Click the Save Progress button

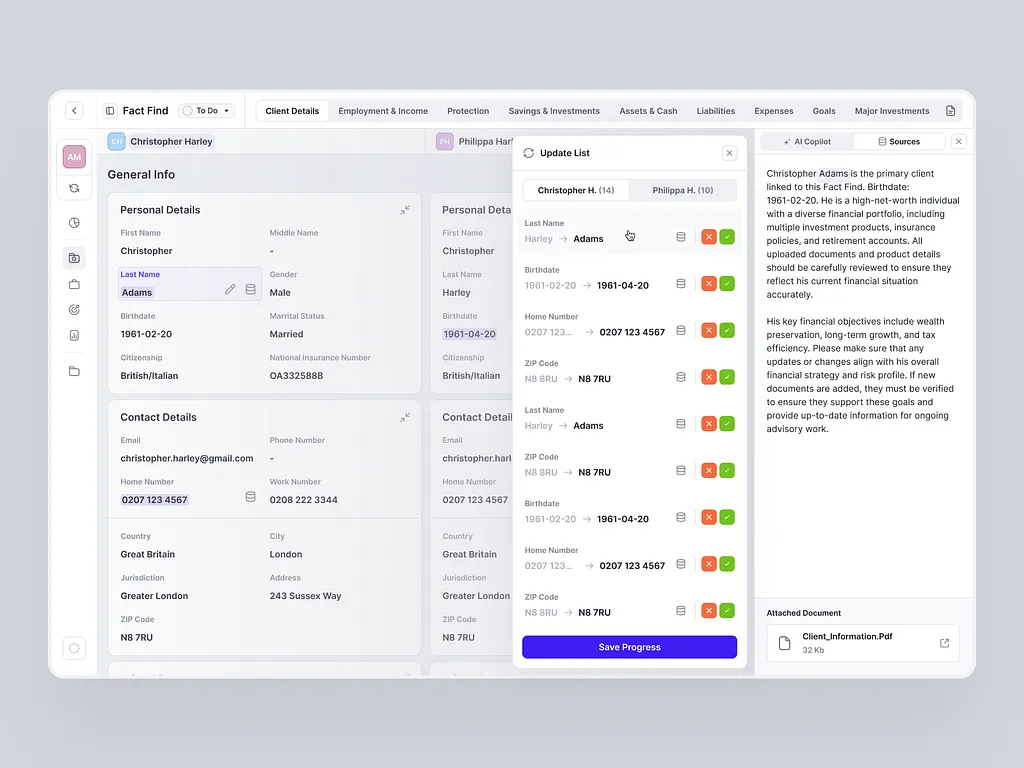point(630,647)
